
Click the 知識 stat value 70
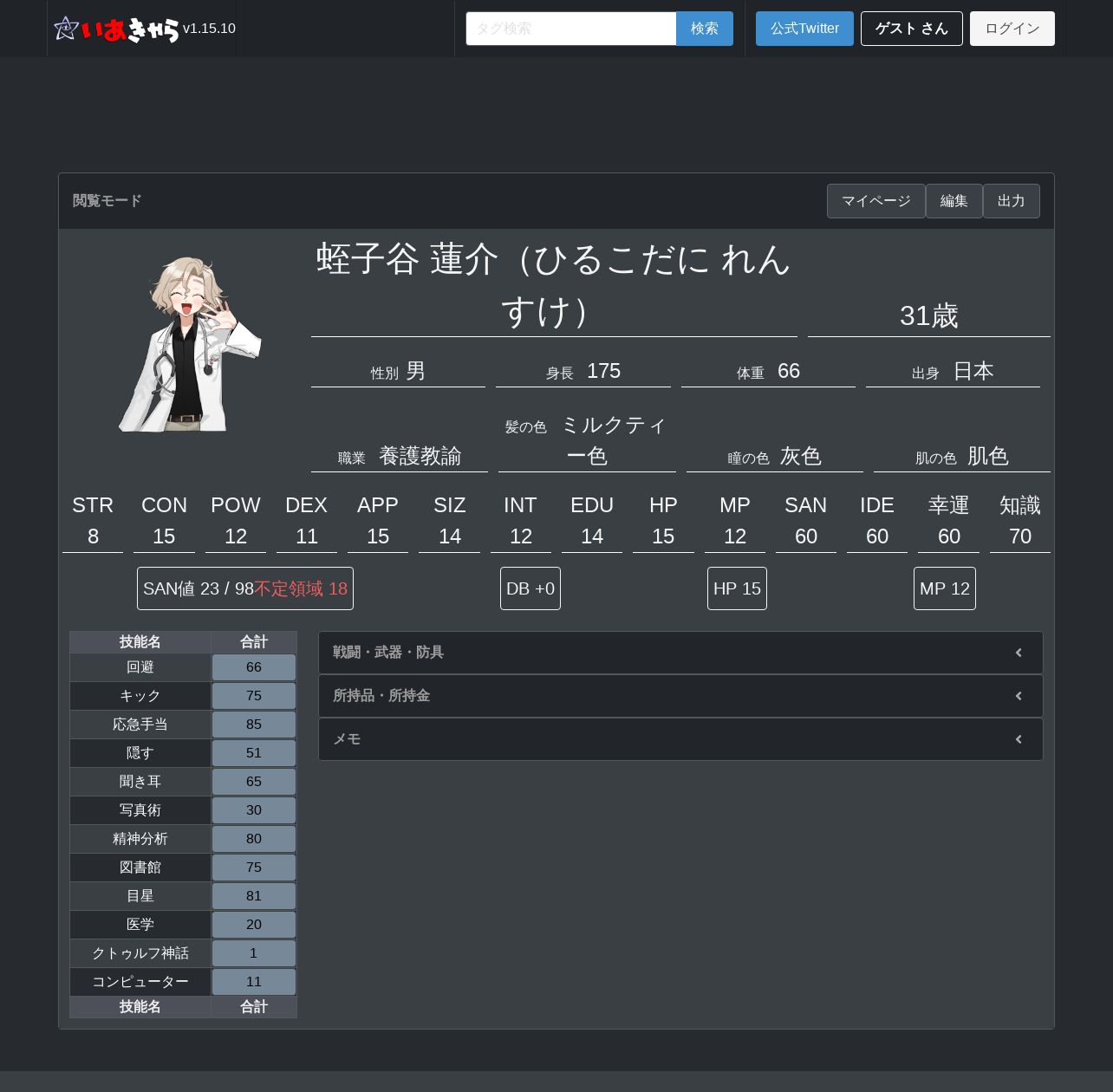(1020, 536)
